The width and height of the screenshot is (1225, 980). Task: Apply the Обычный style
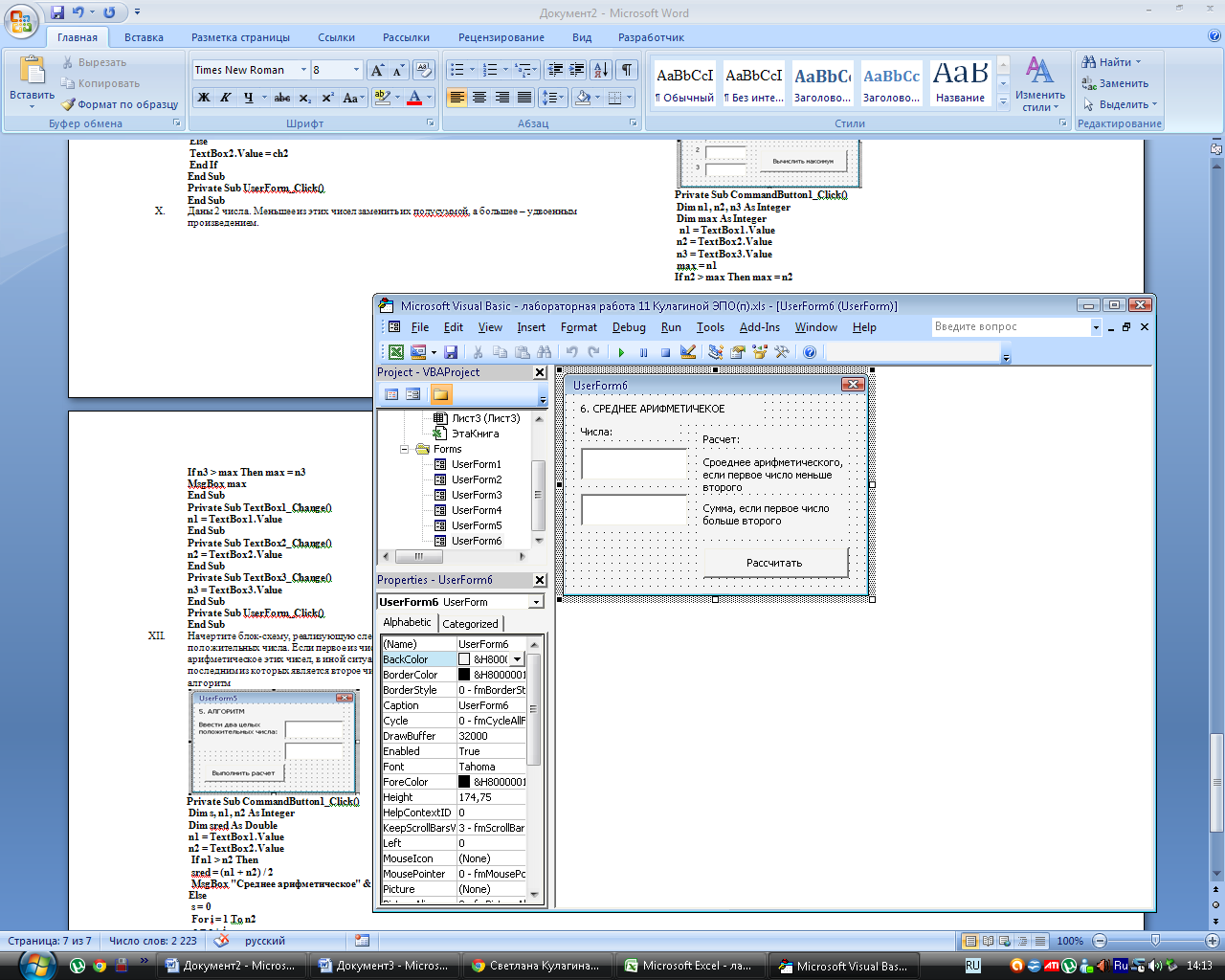pos(684,83)
